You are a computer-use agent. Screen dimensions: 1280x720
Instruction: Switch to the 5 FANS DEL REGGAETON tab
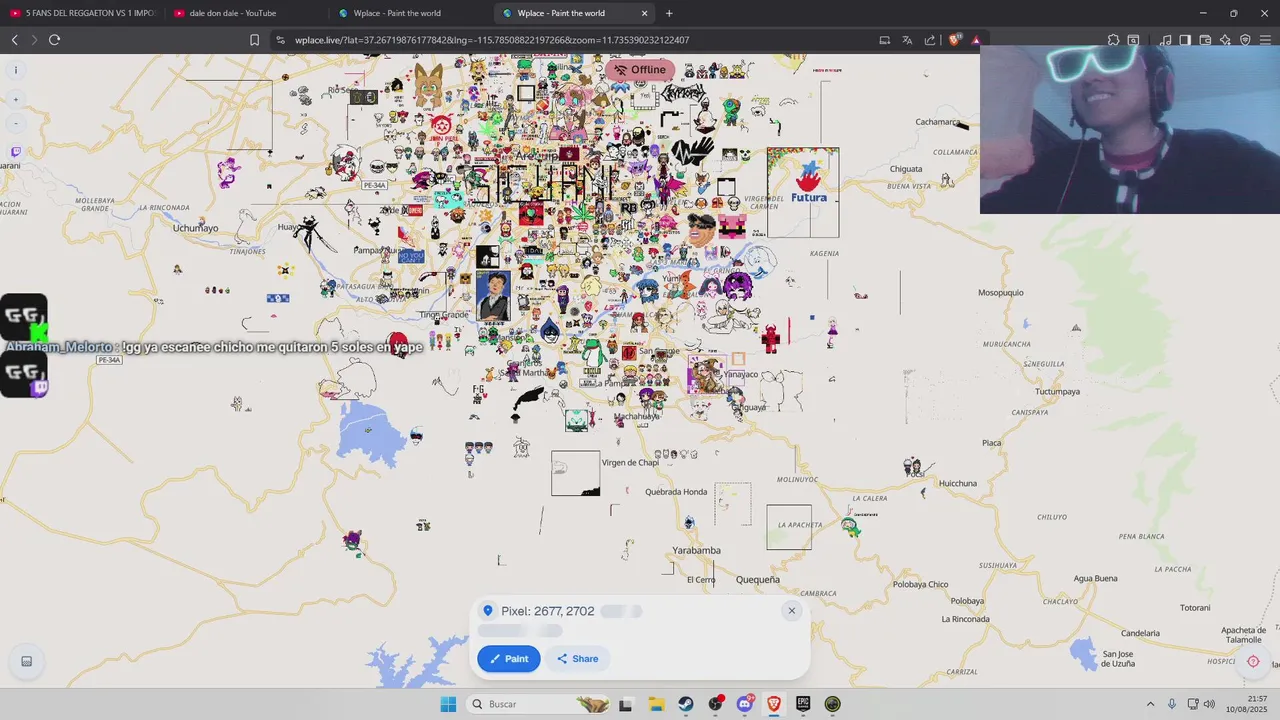pos(82,13)
